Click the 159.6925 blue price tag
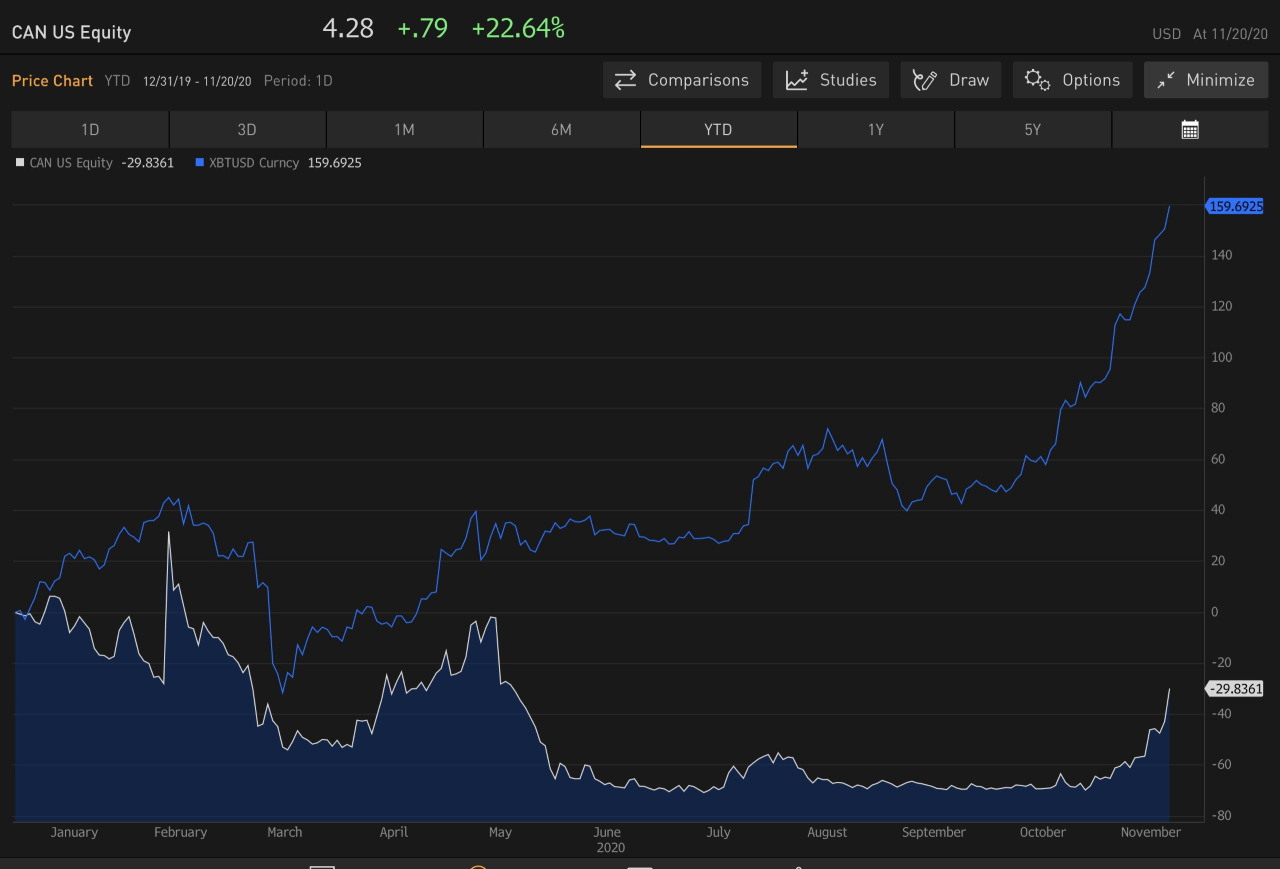1280x869 pixels. point(1235,207)
